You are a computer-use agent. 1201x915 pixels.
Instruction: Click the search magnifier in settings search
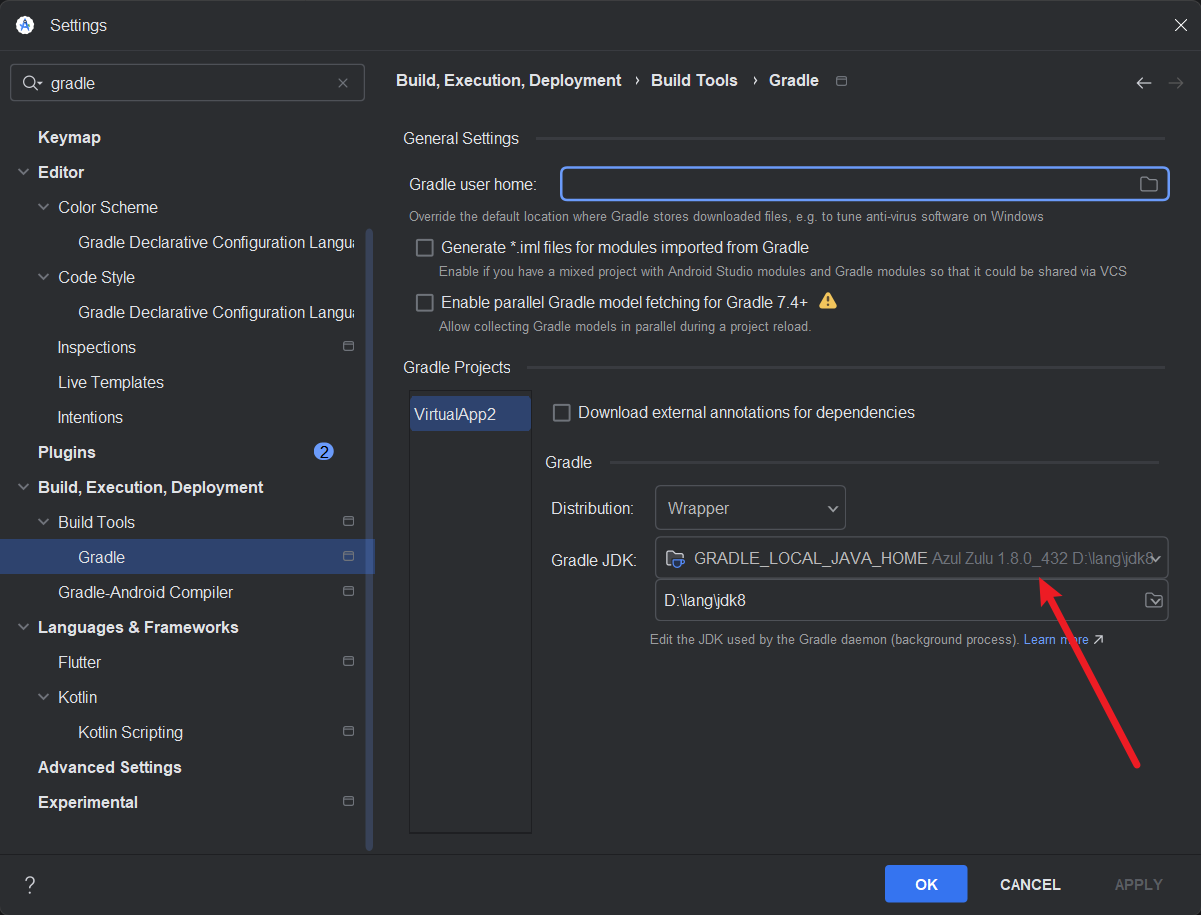(x=31, y=83)
